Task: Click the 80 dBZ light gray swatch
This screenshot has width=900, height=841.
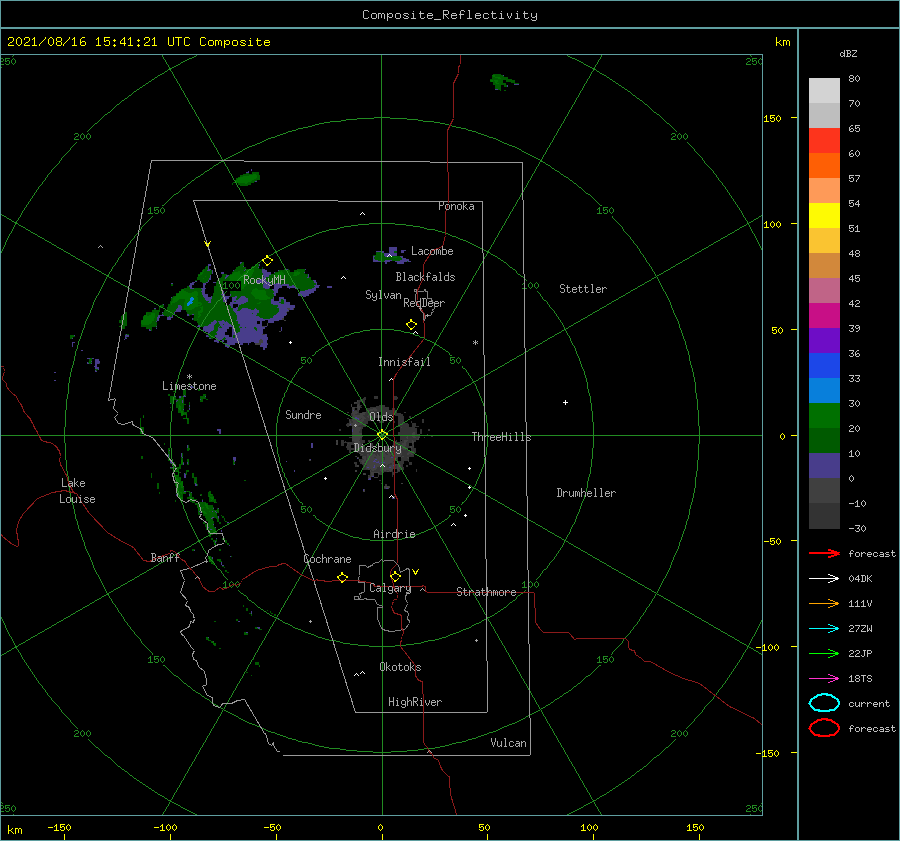Action: 824,90
